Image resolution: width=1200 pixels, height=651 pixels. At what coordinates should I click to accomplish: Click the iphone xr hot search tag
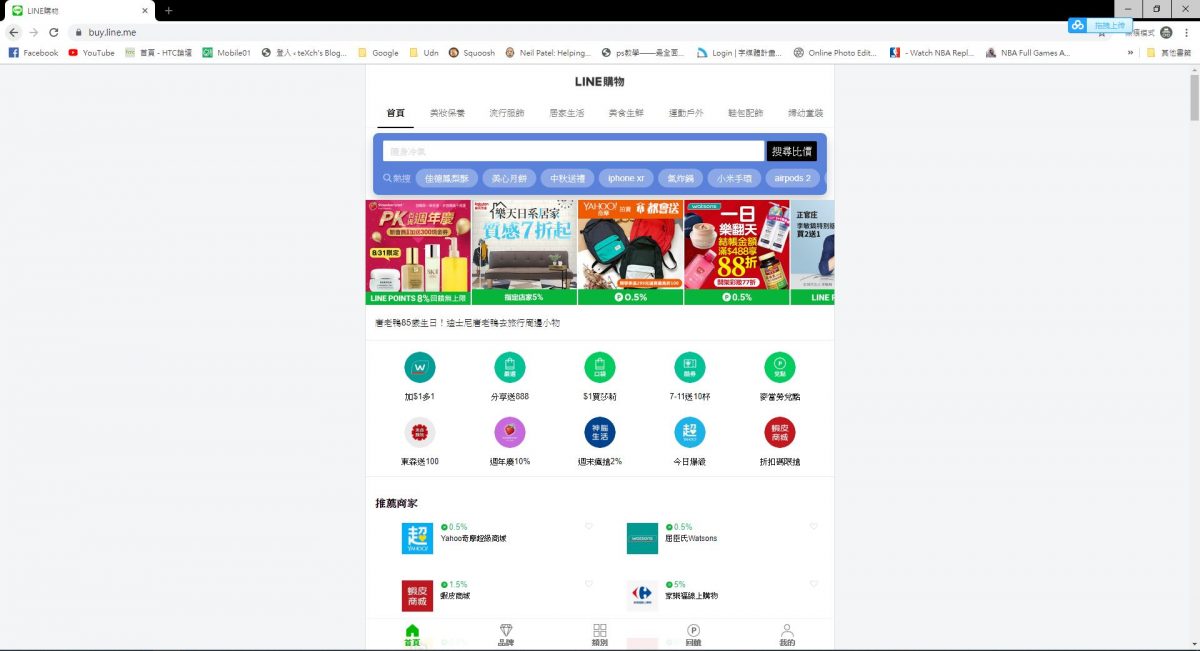point(626,178)
